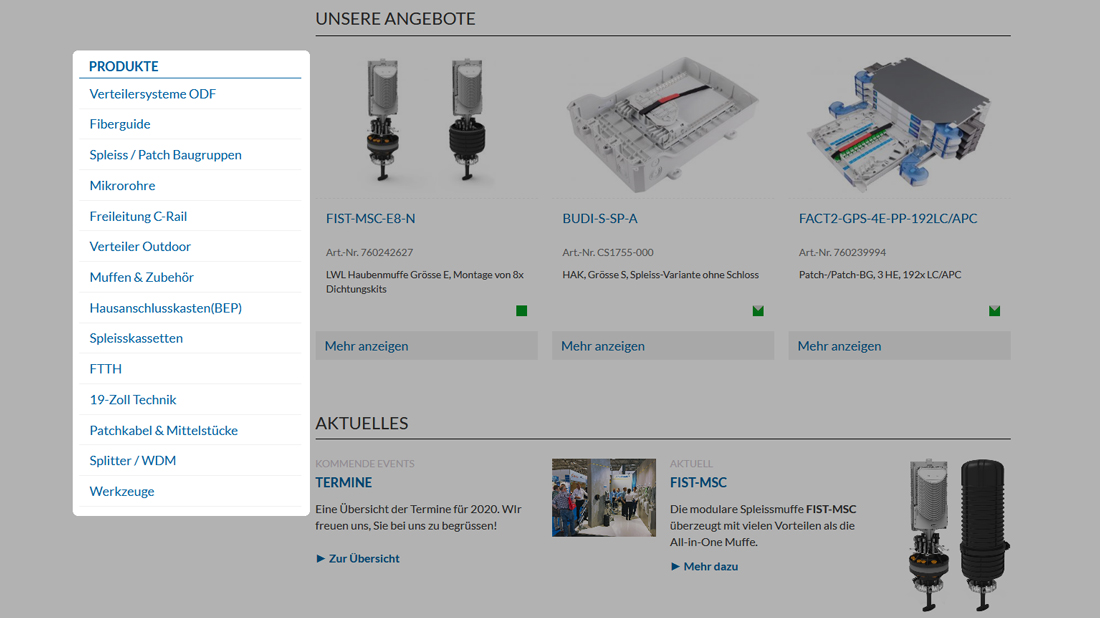Image resolution: width=1100 pixels, height=618 pixels.
Task: Click description 'HAK, Grösse S, Spleiss-Variante ohne Schloss'
Action: click(x=660, y=275)
